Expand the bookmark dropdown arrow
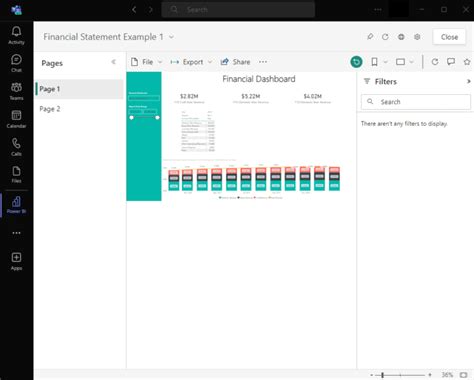The width and height of the screenshot is (474, 380). click(385, 62)
